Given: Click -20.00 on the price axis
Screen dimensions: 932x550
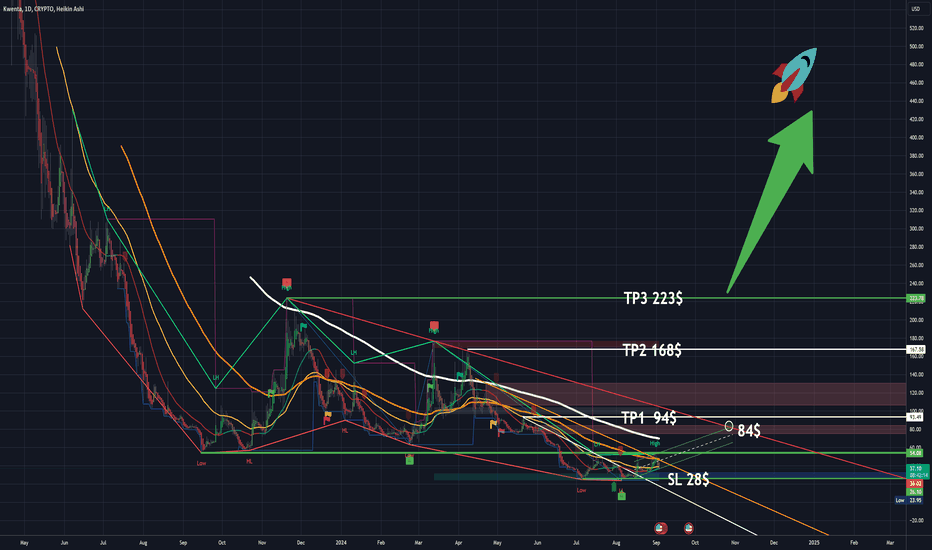Looking at the screenshot, I should pos(916,520).
